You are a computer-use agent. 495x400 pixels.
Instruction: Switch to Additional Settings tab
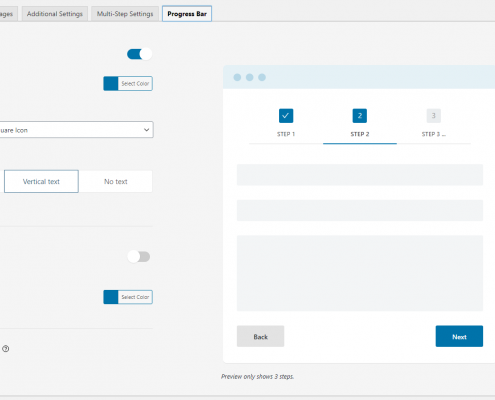(x=55, y=14)
